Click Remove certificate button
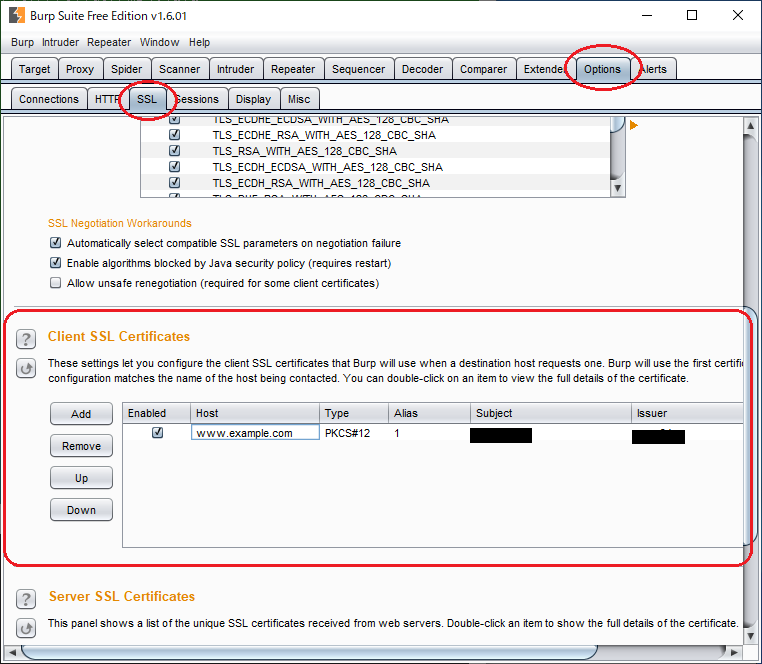Image resolution: width=762 pixels, height=664 pixels. coord(81,446)
